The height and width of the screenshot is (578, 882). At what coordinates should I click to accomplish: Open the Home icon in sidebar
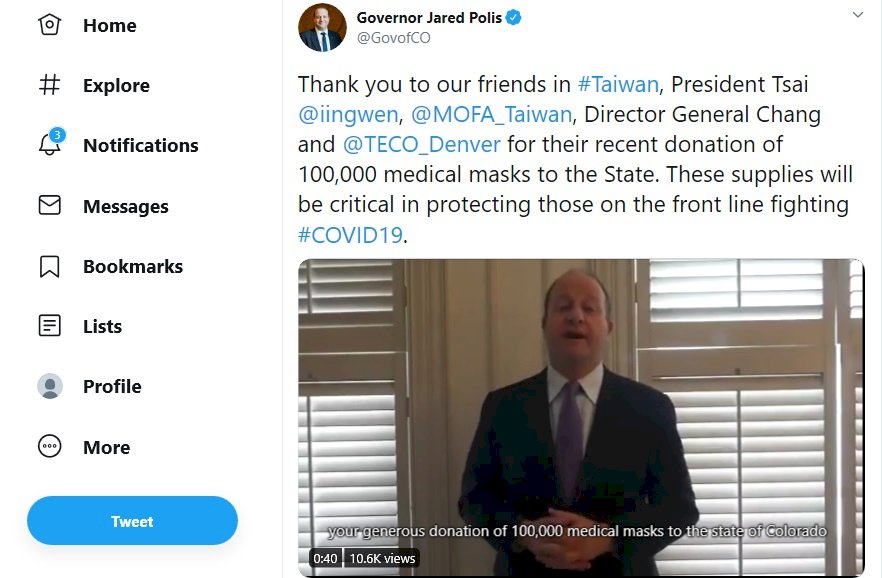[50, 25]
